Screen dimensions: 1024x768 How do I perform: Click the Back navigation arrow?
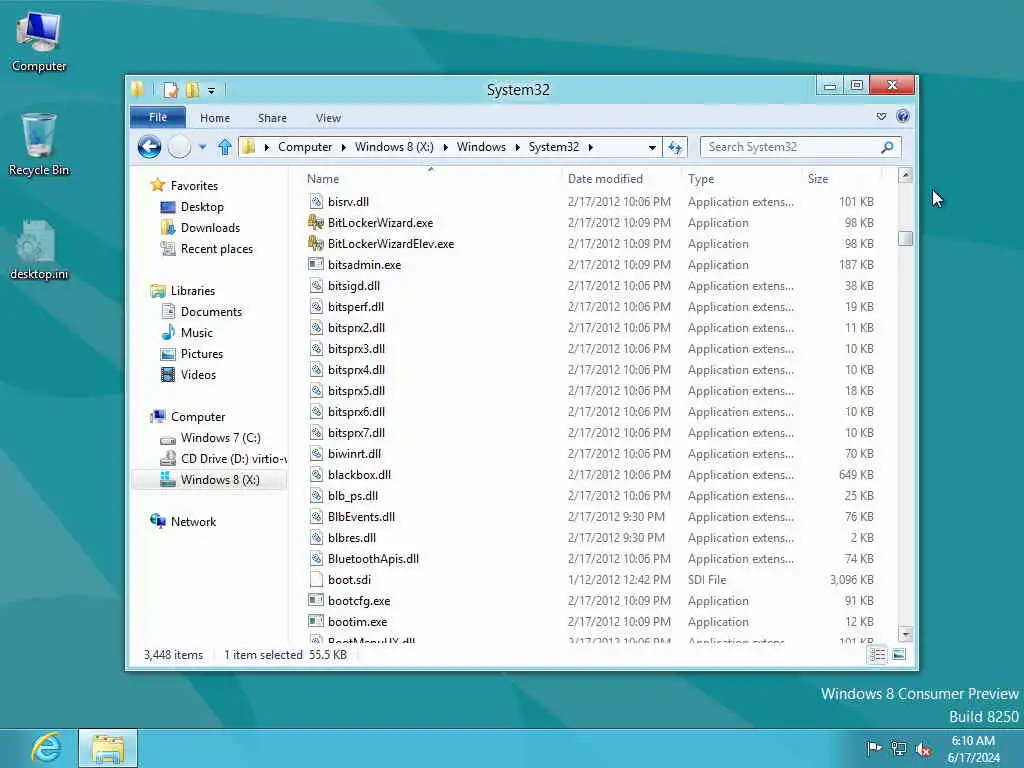click(150, 147)
